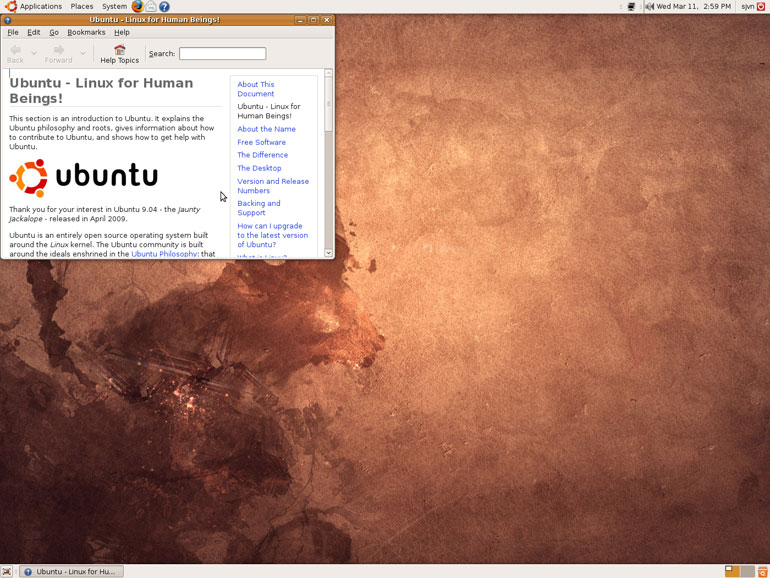This screenshot has width=770, height=578.
Task: Click the page heading 'Ubuntu - Linux for Human Beings!'
Action: click(101, 90)
